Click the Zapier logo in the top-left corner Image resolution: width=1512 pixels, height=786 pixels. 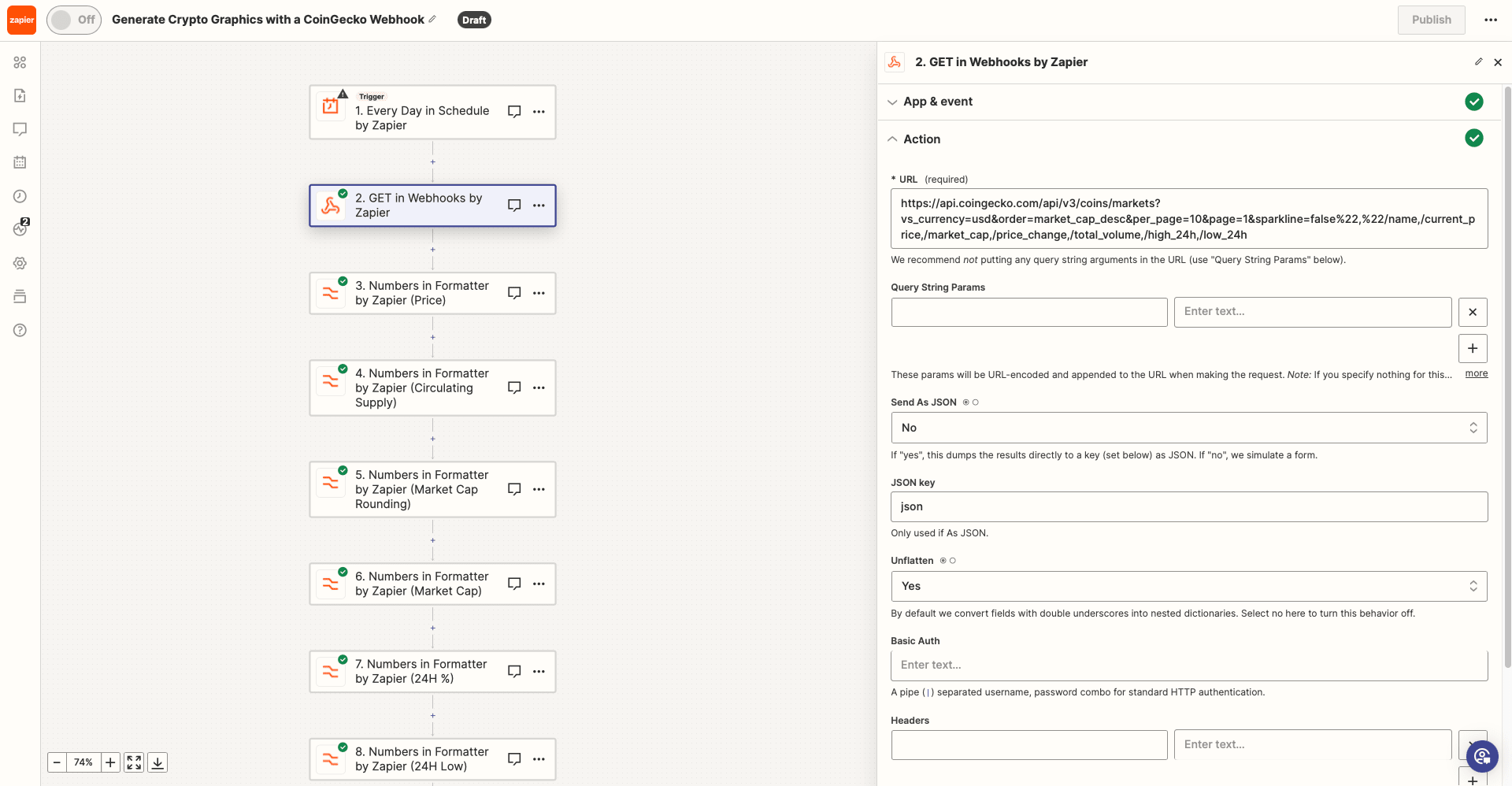pos(21,19)
